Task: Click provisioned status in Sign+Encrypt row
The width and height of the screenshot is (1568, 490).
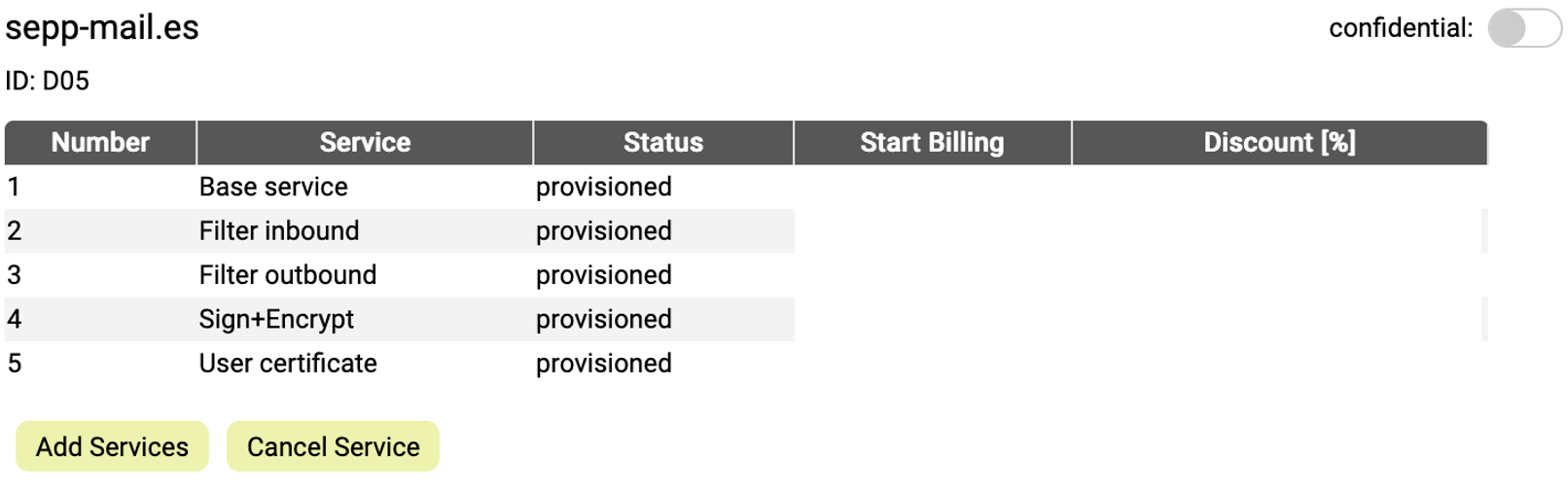Action: point(603,320)
